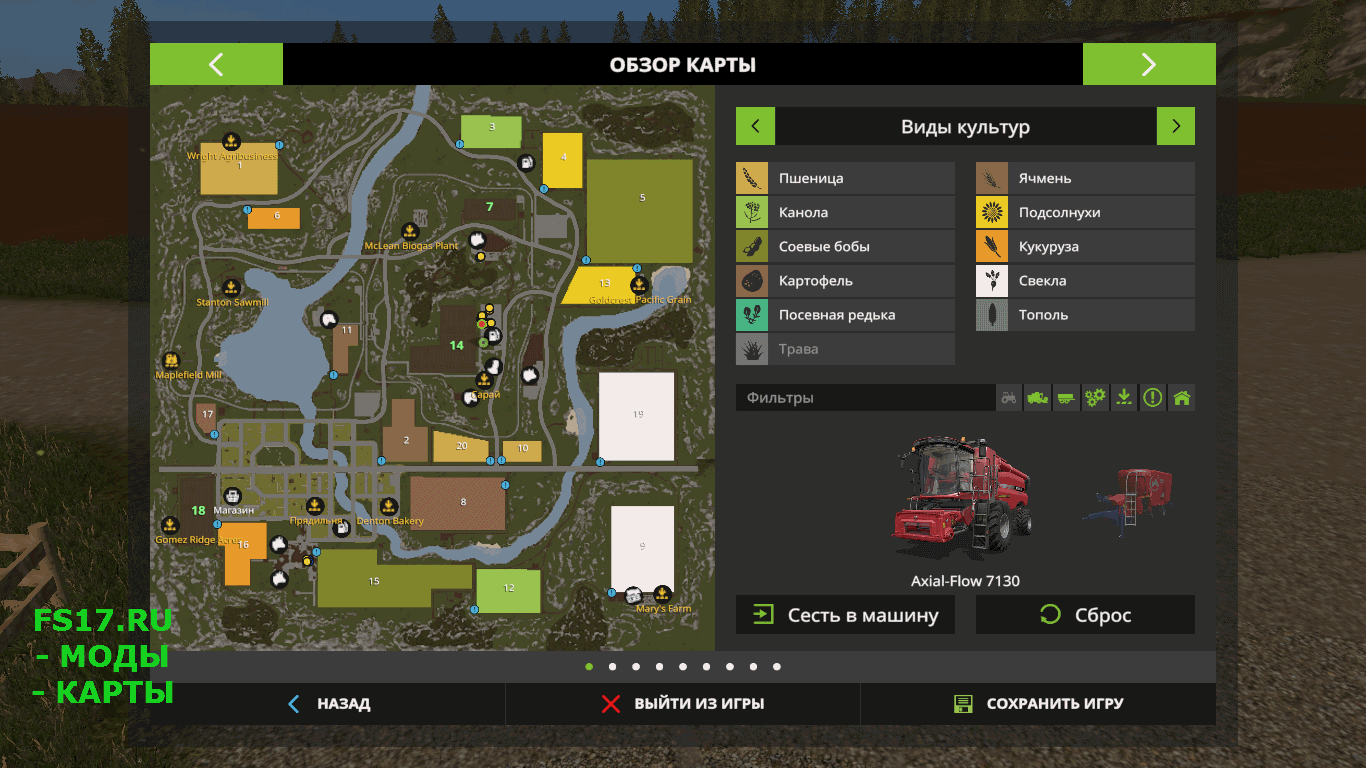The height and width of the screenshot is (768, 1366).
Task: Toggle Кукуруза crop overlay
Action: tap(1085, 246)
